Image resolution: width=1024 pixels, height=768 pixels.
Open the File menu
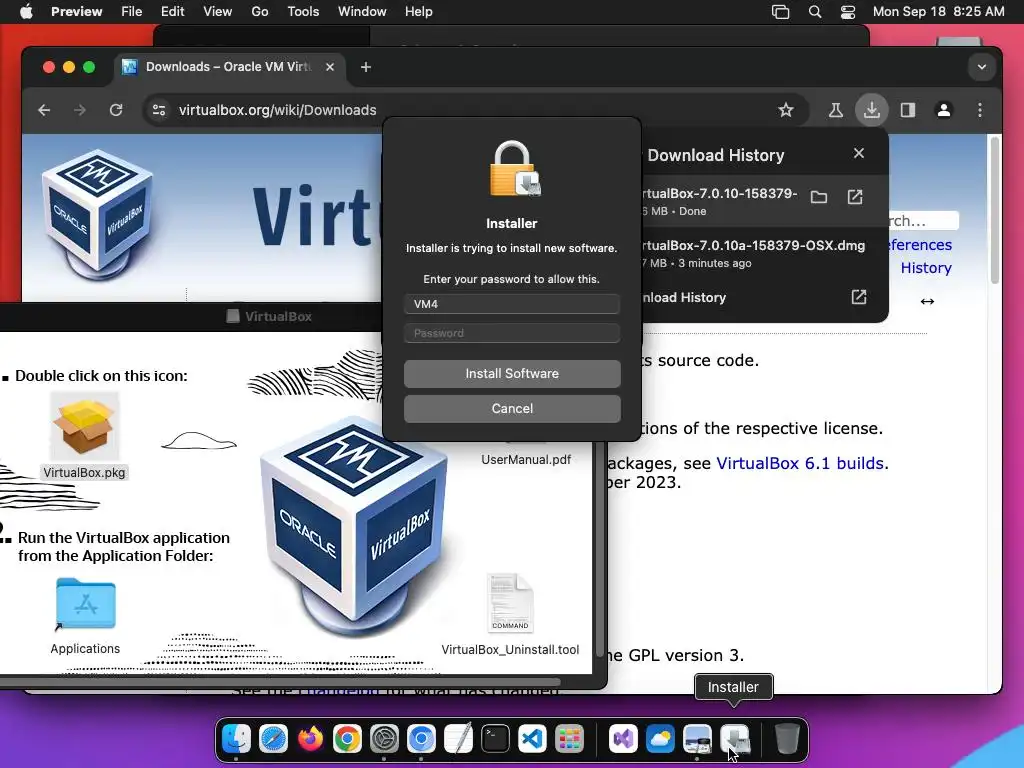(131, 12)
